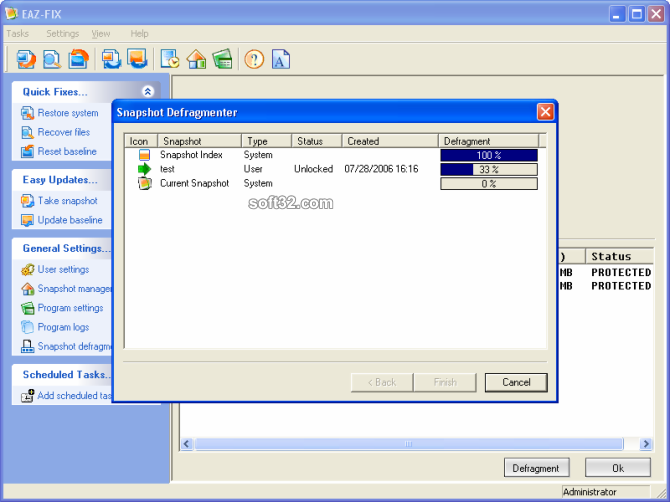670x502 pixels.
Task: Open the Recover files link
Action: coord(64,132)
